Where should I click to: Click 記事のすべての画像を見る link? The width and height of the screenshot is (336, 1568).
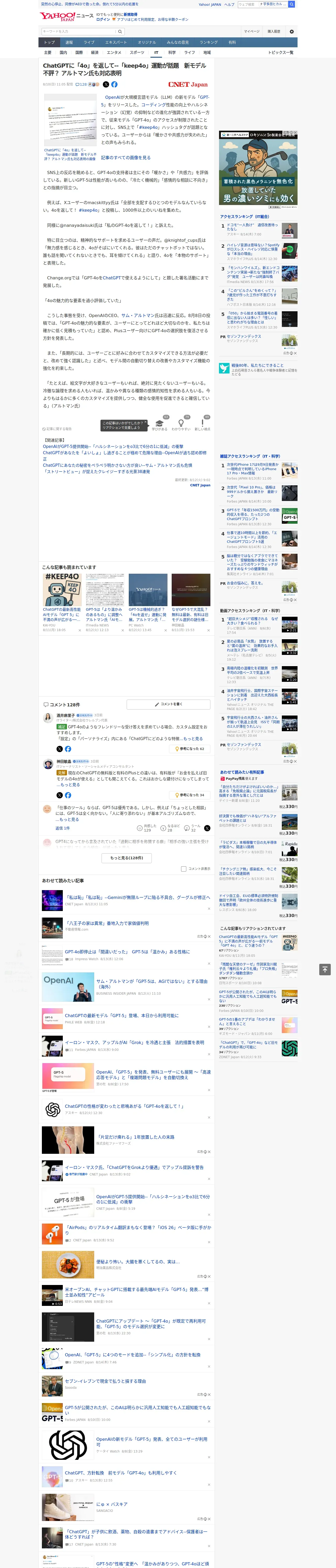126,158
